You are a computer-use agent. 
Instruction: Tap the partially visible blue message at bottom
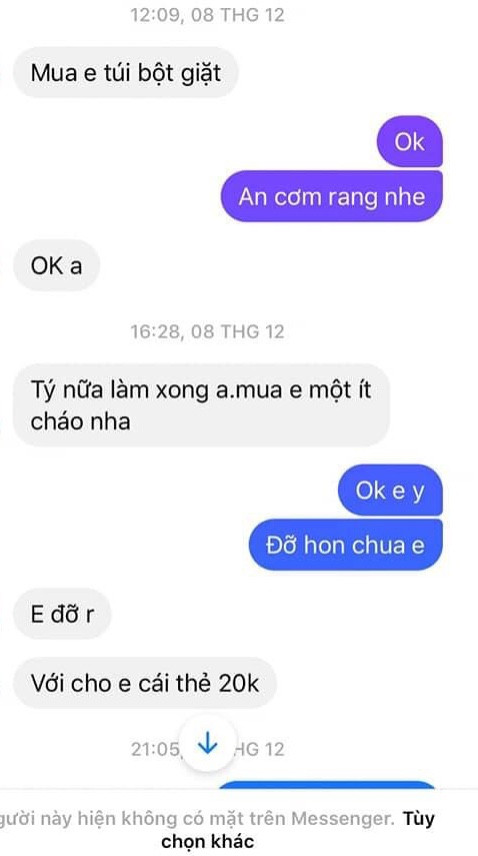coord(327,785)
